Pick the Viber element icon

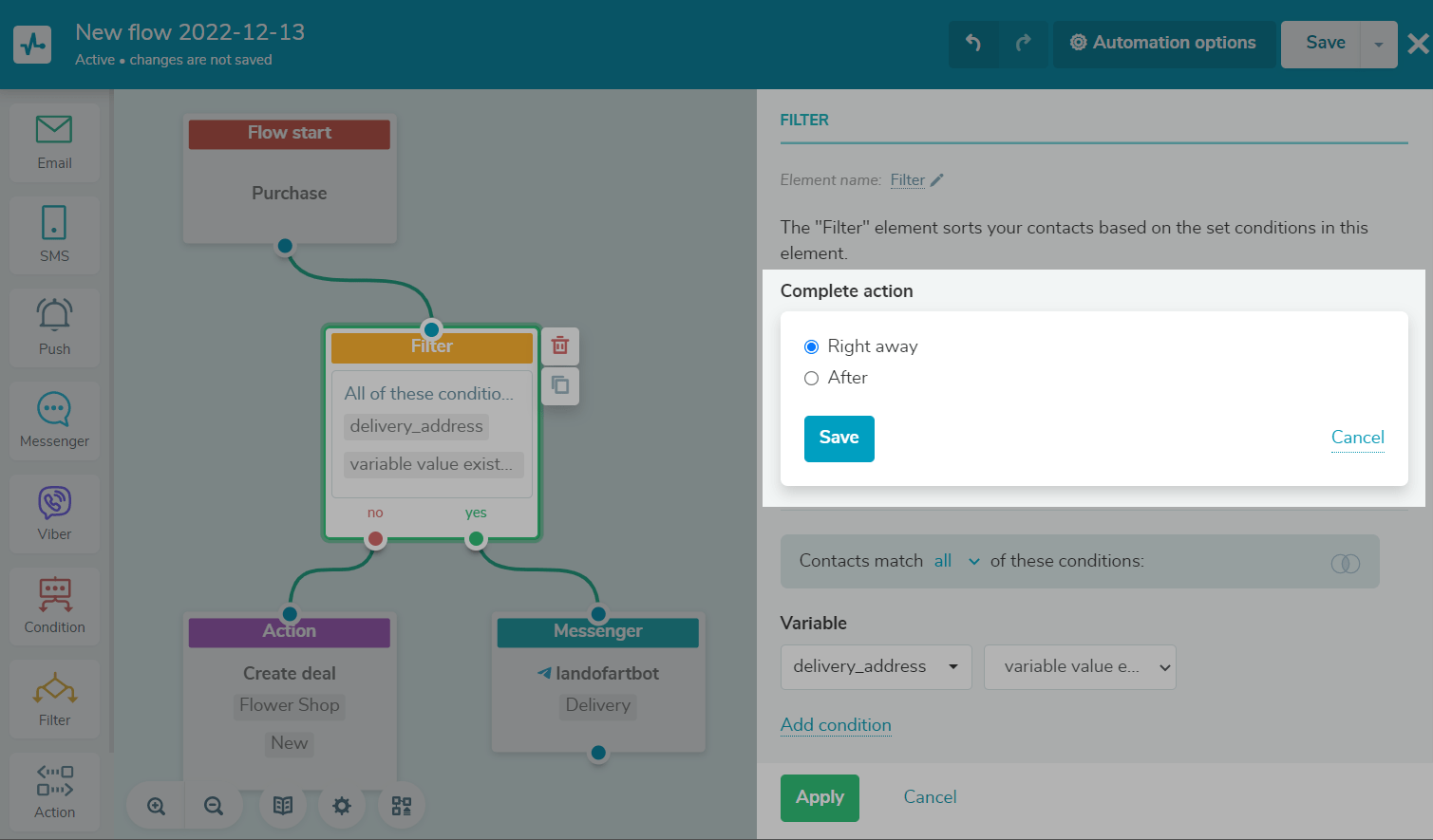(54, 503)
